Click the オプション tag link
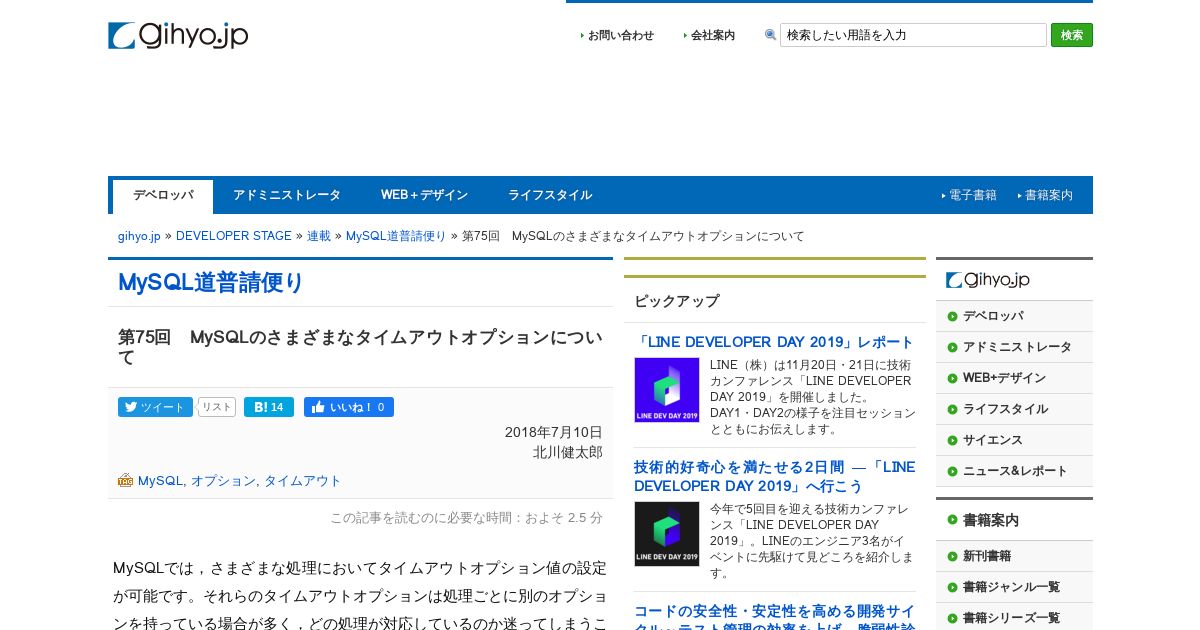This screenshot has height=630, width=1200. (x=223, y=481)
